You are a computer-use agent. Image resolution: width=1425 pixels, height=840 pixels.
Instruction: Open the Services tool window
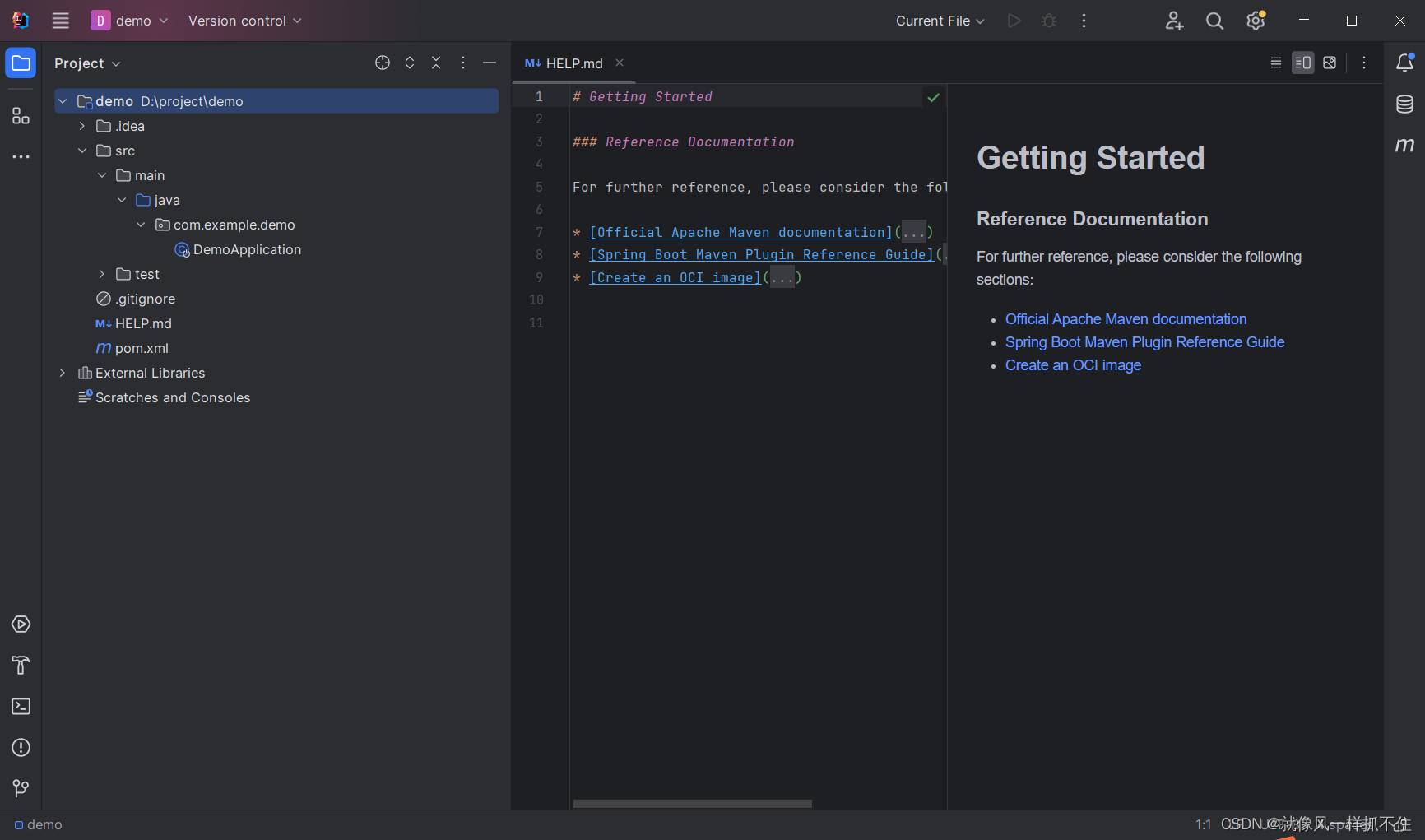(x=21, y=624)
